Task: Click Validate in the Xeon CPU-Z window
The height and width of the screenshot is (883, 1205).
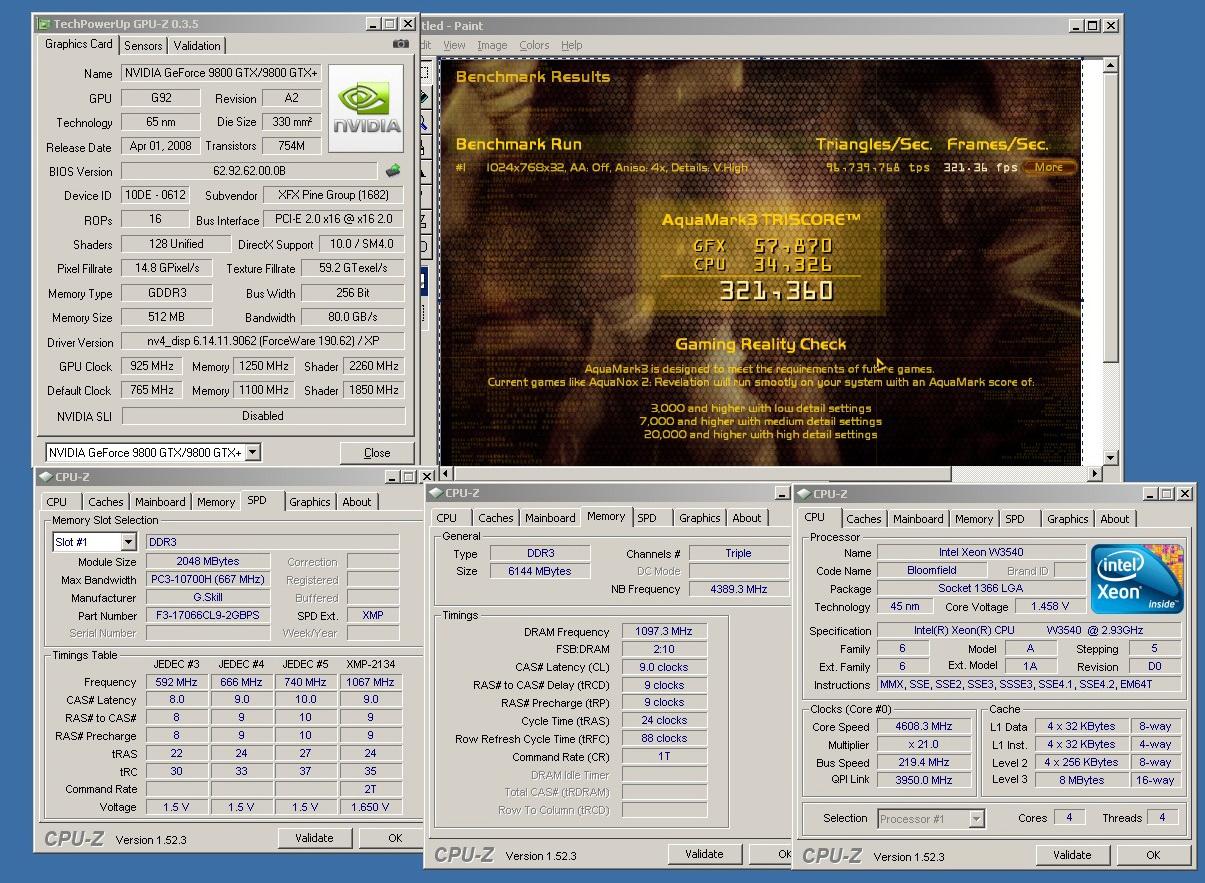Action: [1072, 855]
